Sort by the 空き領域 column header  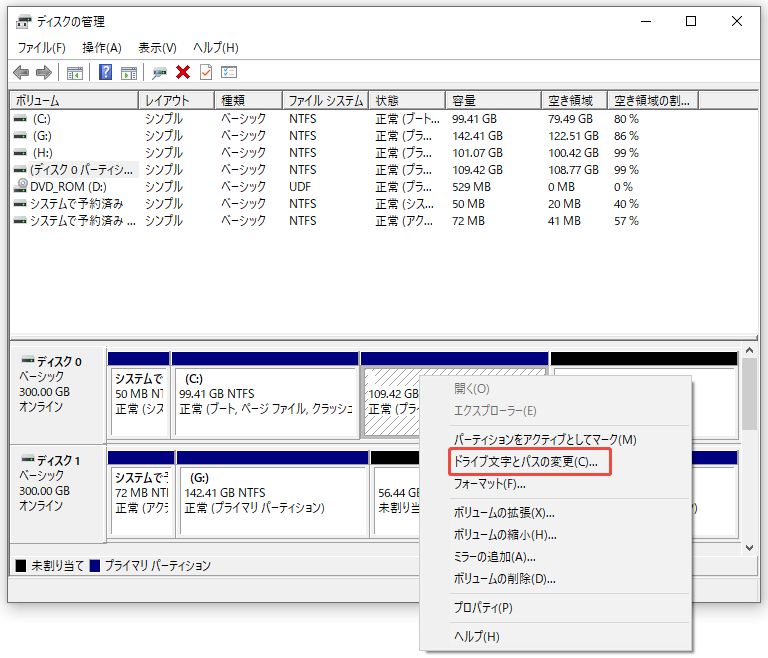pyautogui.click(x=575, y=100)
